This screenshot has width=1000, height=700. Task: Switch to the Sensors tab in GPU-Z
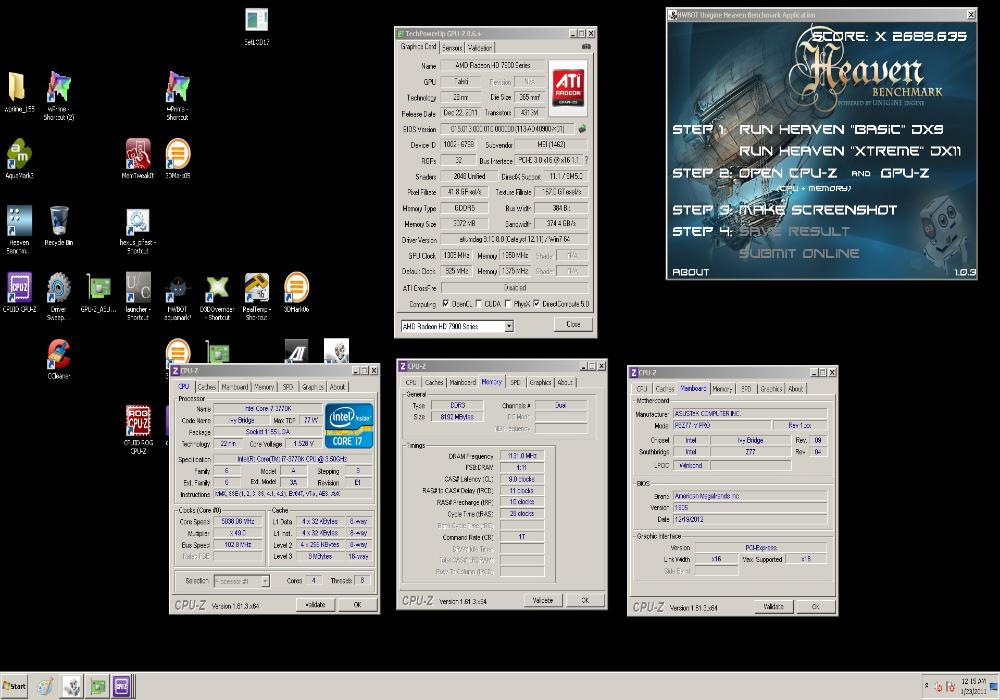pos(452,48)
